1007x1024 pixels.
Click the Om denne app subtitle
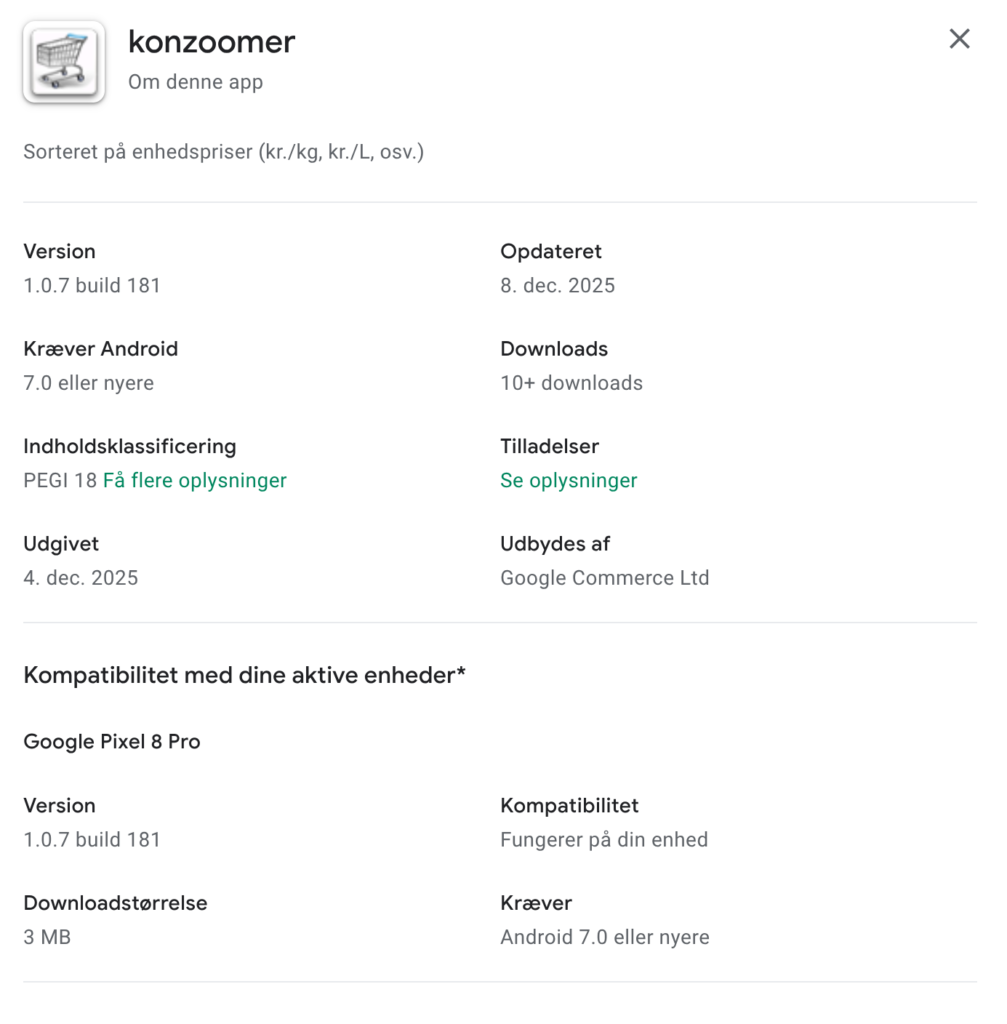click(195, 82)
